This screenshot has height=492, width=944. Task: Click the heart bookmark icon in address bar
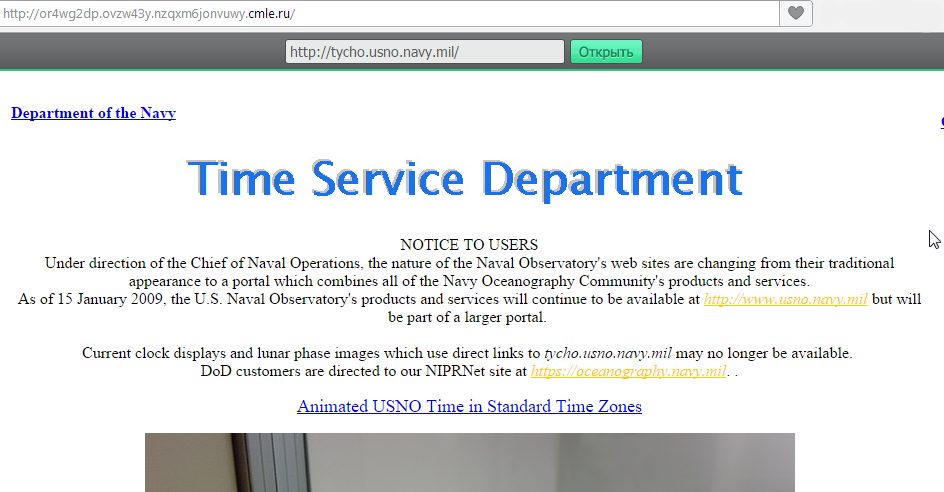[x=796, y=13]
